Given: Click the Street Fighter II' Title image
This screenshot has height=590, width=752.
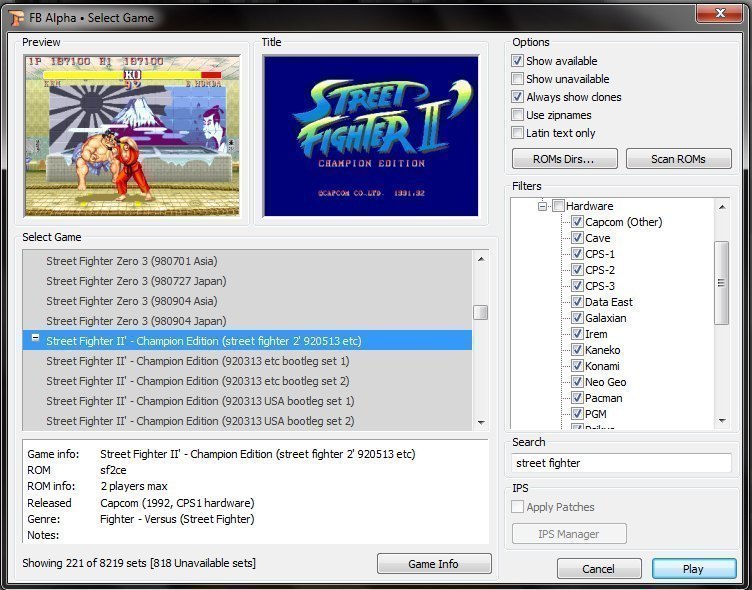Looking at the screenshot, I should (371, 136).
